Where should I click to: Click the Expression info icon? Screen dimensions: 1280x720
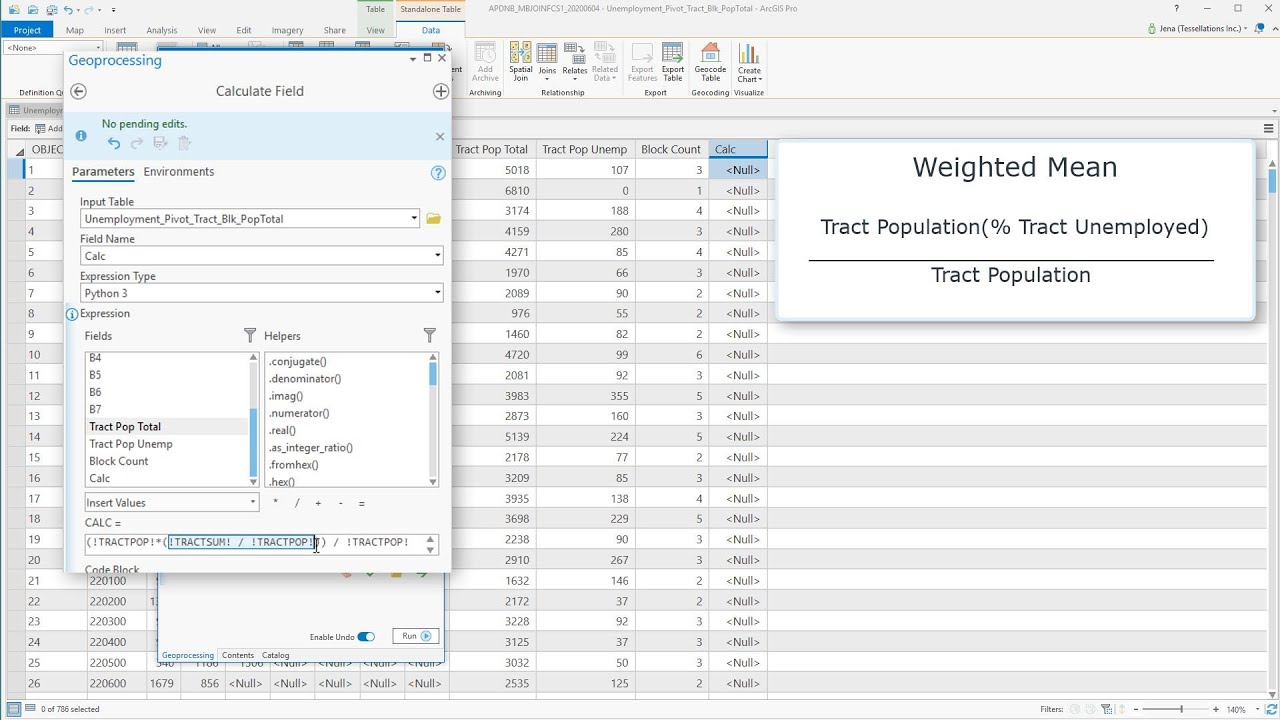tap(72, 314)
